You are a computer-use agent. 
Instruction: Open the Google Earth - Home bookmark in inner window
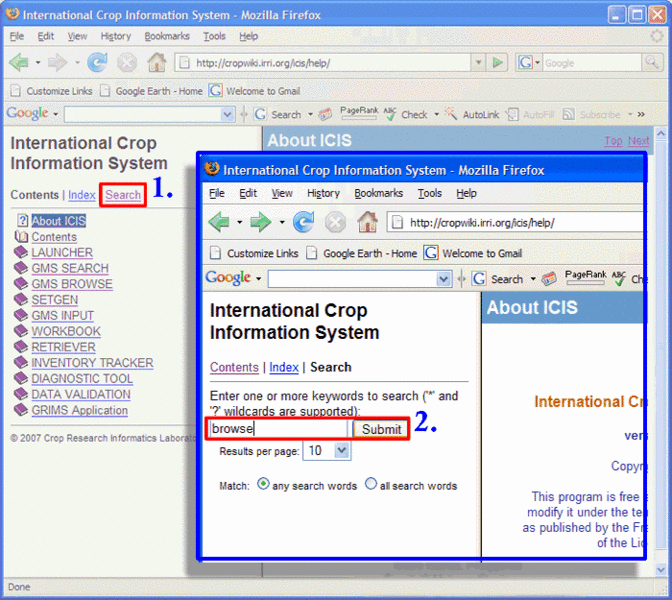[361, 253]
